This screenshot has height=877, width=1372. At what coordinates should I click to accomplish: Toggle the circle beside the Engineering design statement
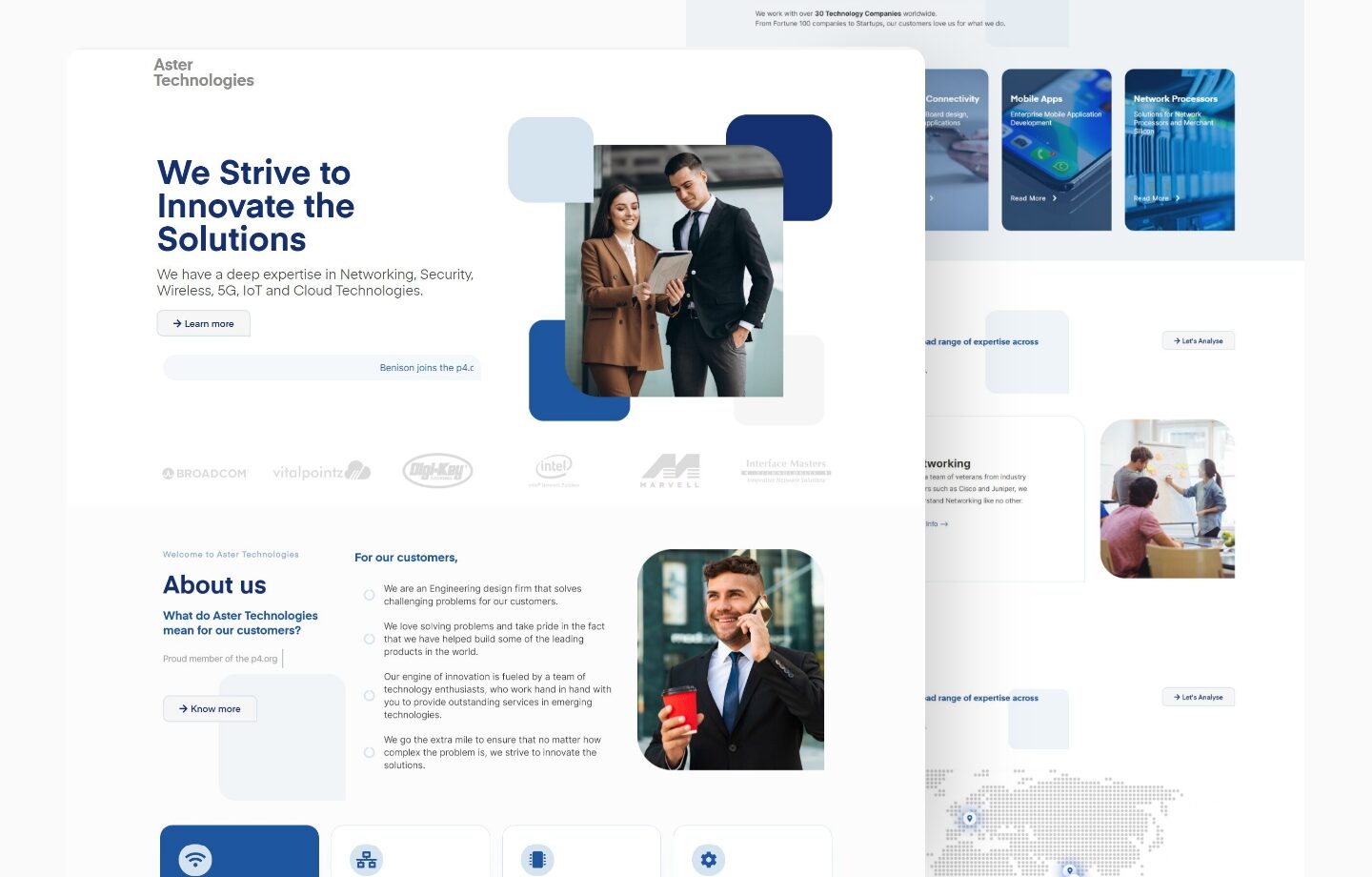pyautogui.click(x=370, y=595)
